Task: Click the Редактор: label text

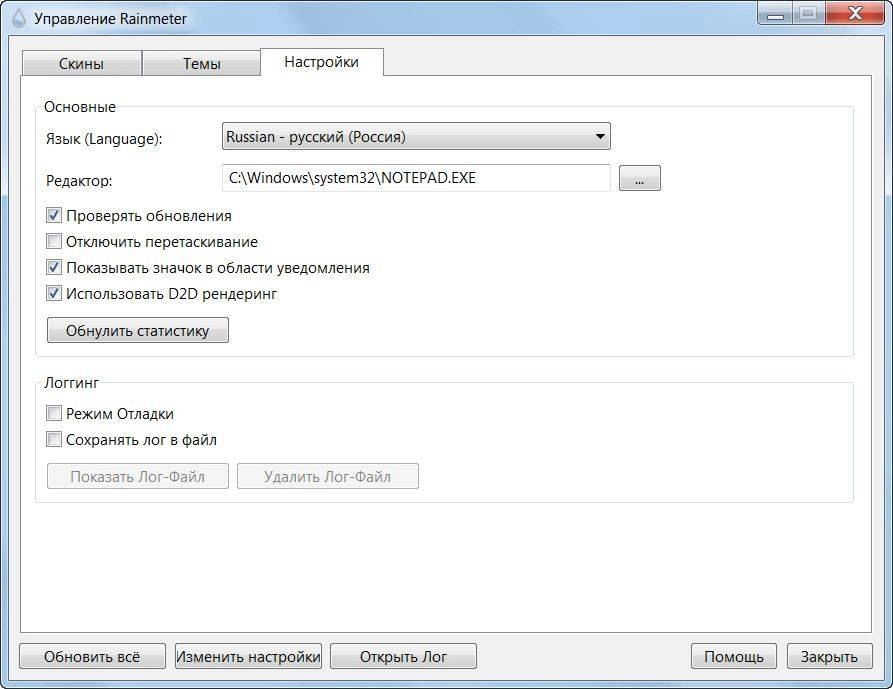Action: (x=79, y=181)
